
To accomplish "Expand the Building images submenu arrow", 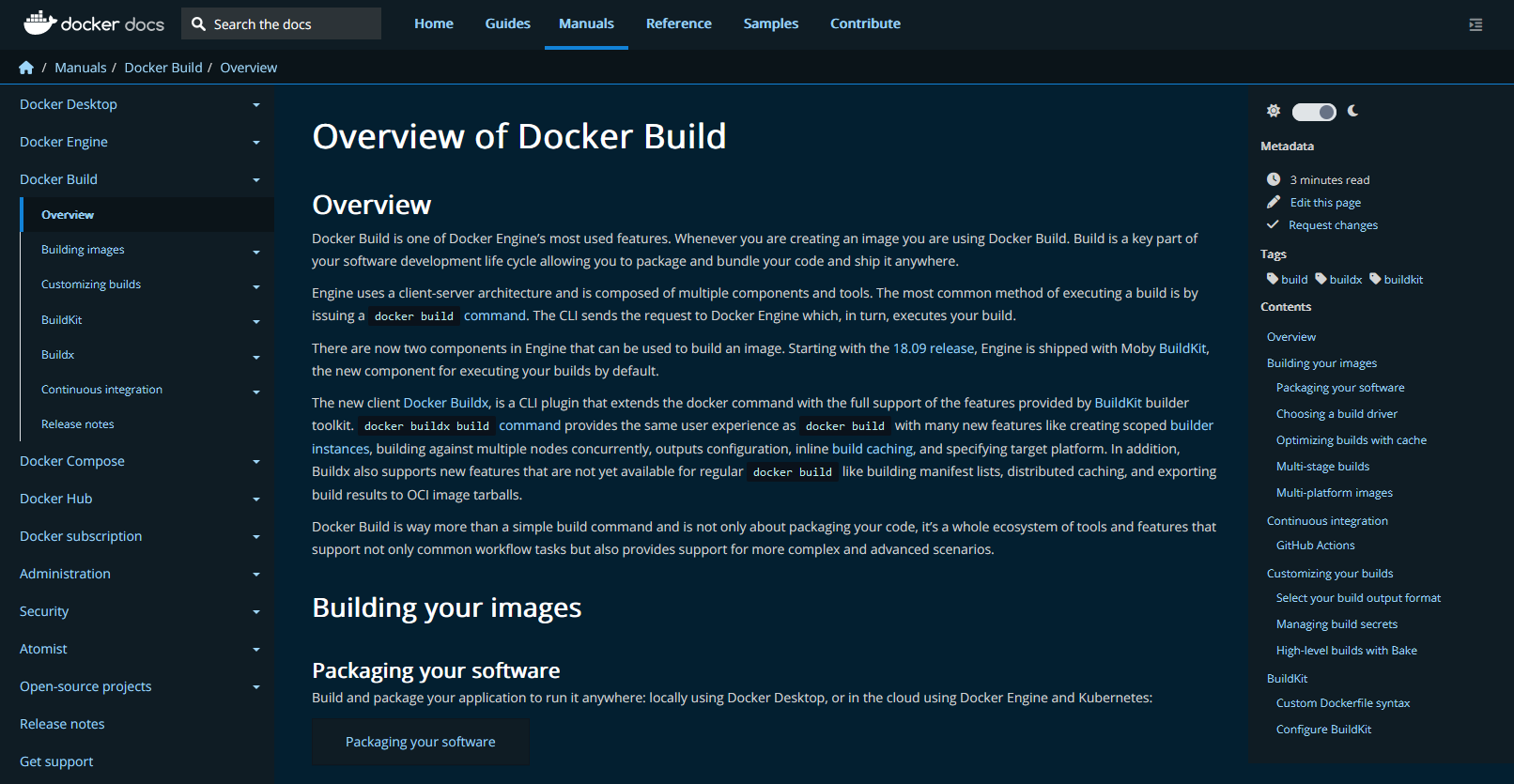I will pyautogui.click(x=255, y=253).
